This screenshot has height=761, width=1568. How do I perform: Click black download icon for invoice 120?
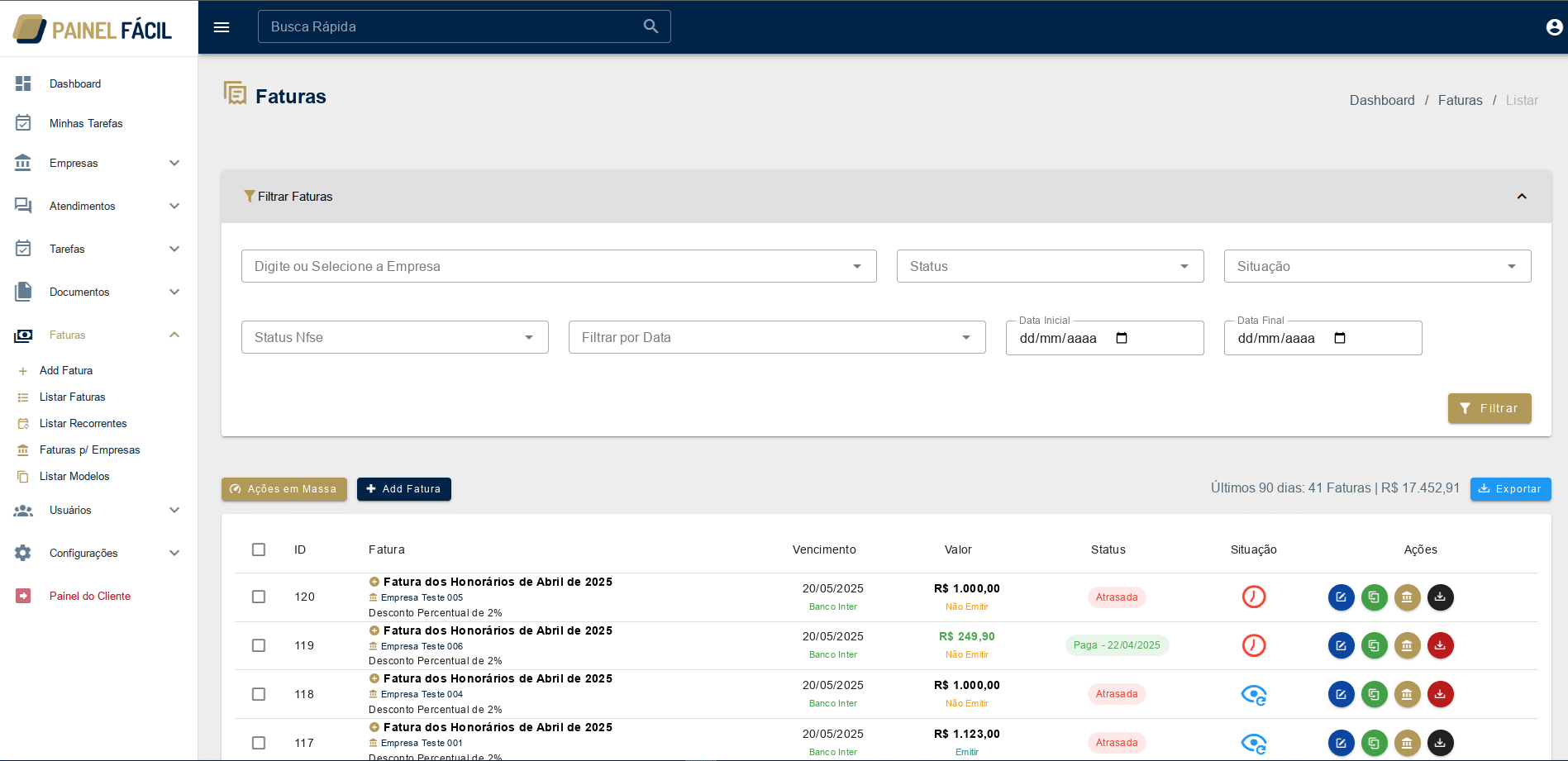point(1440,597)
